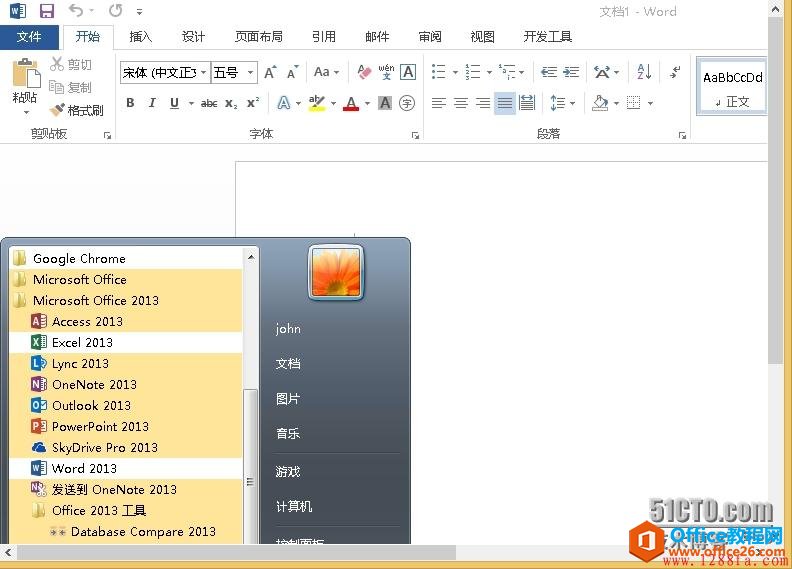Click the Paste (粘贴) clipboard icon
The image size is (792, 569).
click(x=25, y=77)
